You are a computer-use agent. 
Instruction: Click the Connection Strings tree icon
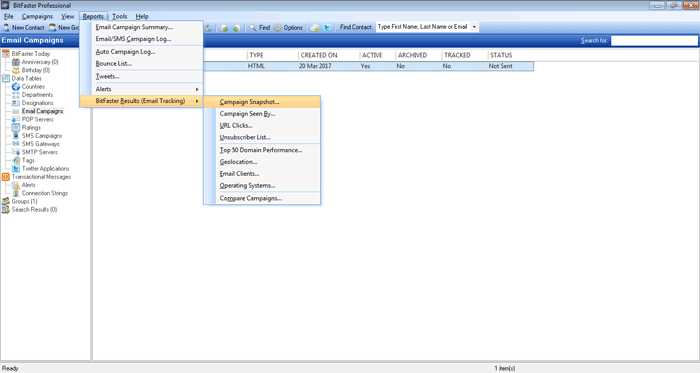16,193
